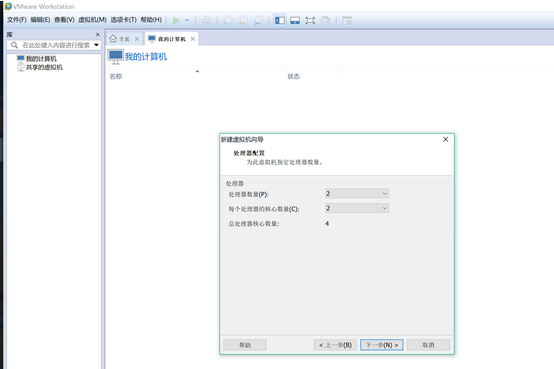The image size is (554, 369).
Task: Click the full screen mode icon
Action: (310, 20)
